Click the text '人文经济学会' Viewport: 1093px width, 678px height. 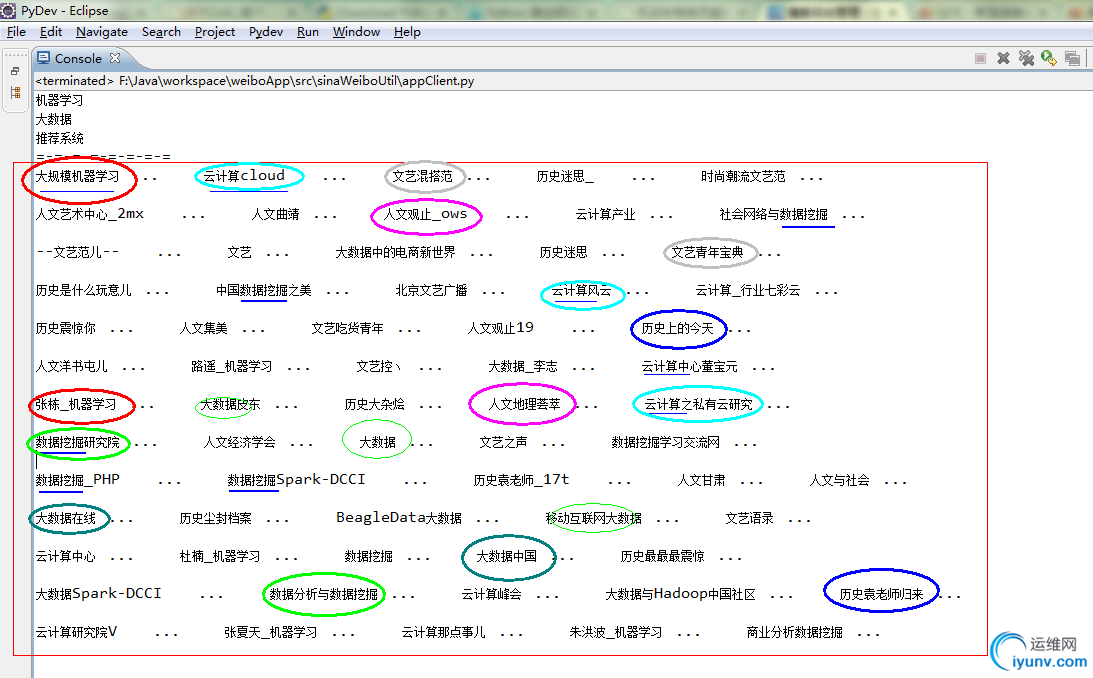click(239, 442)
